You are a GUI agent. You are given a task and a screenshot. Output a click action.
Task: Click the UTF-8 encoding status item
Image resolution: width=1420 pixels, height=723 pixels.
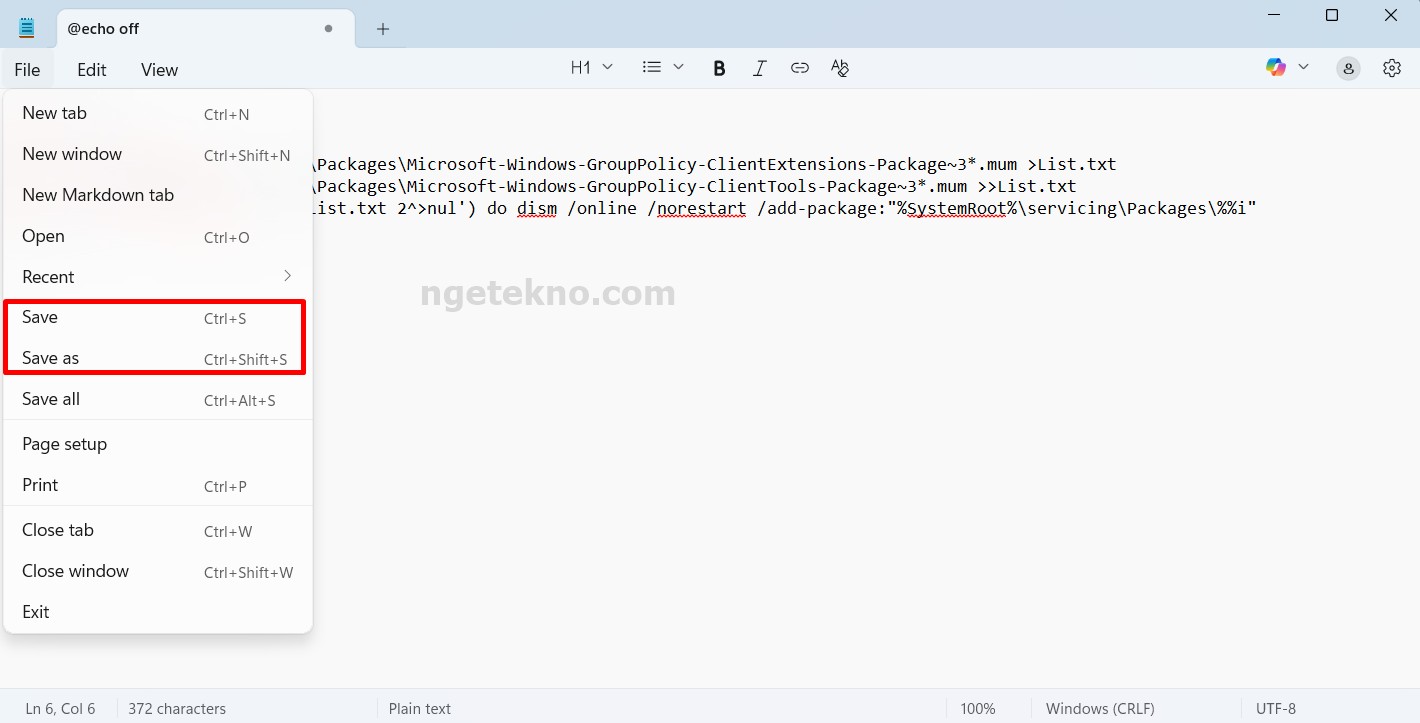(1275, 708)
